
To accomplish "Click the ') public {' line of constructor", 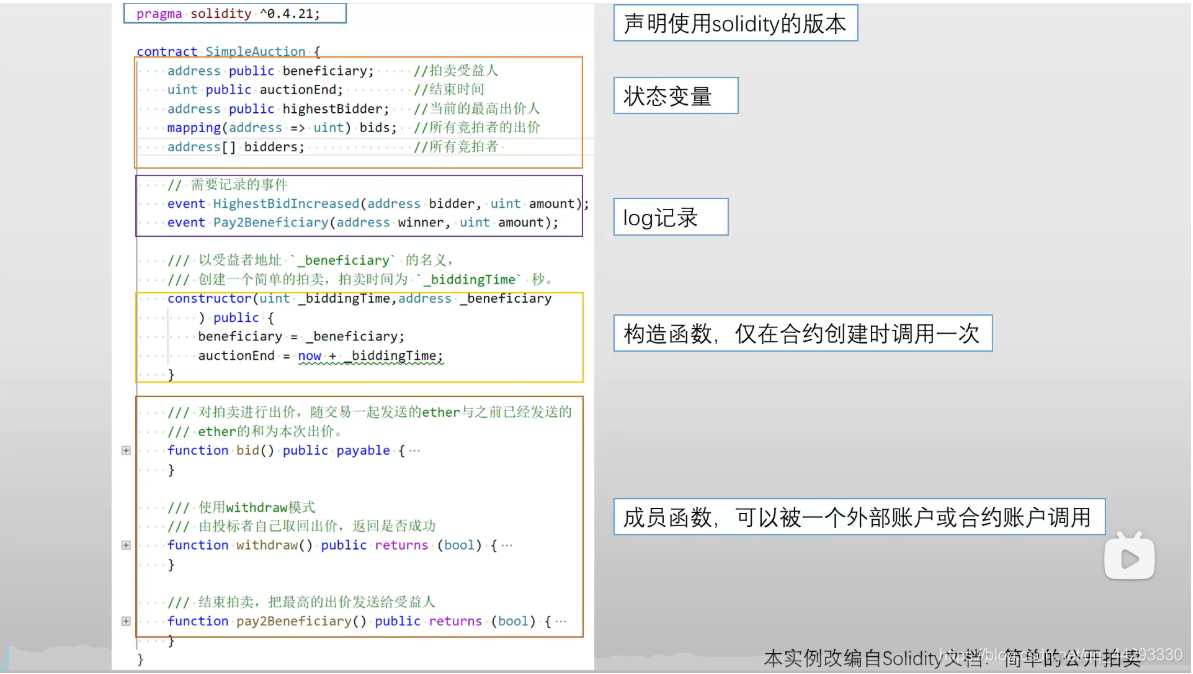I will click(236, 317).
